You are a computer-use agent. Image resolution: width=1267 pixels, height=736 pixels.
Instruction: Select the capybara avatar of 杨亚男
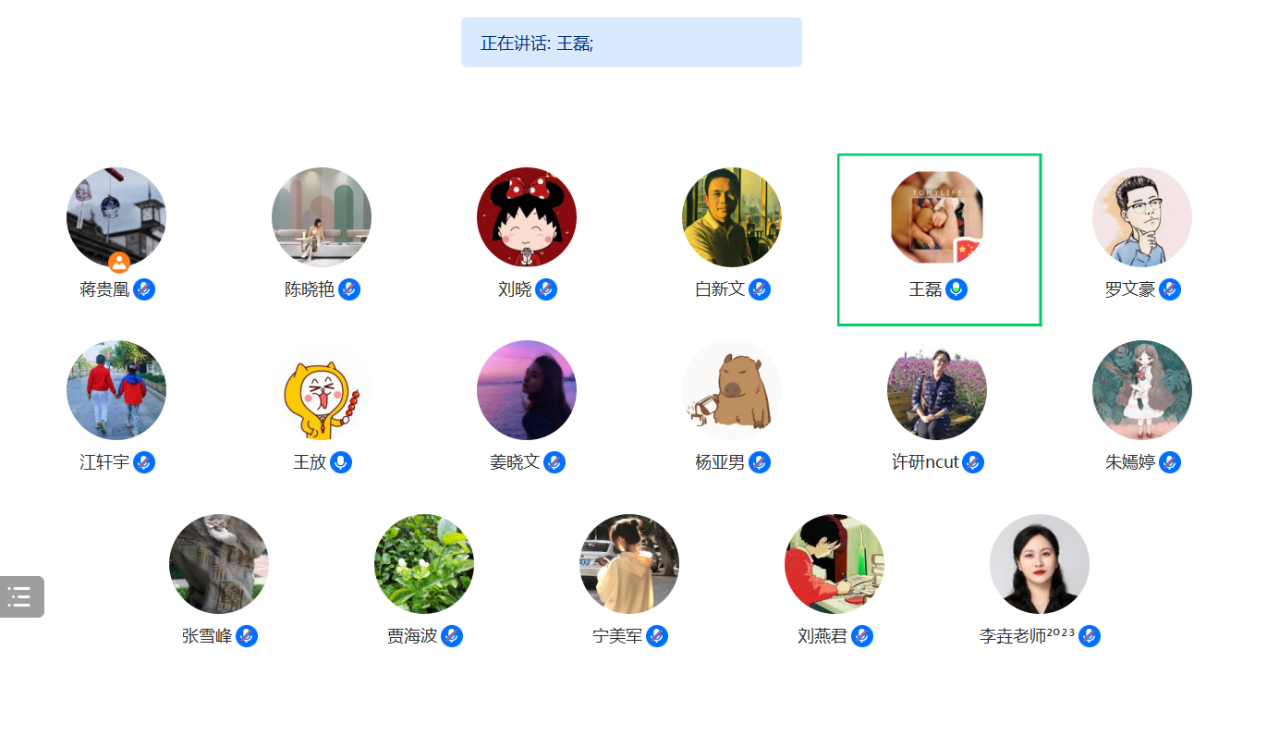click(x=732, y=390)
